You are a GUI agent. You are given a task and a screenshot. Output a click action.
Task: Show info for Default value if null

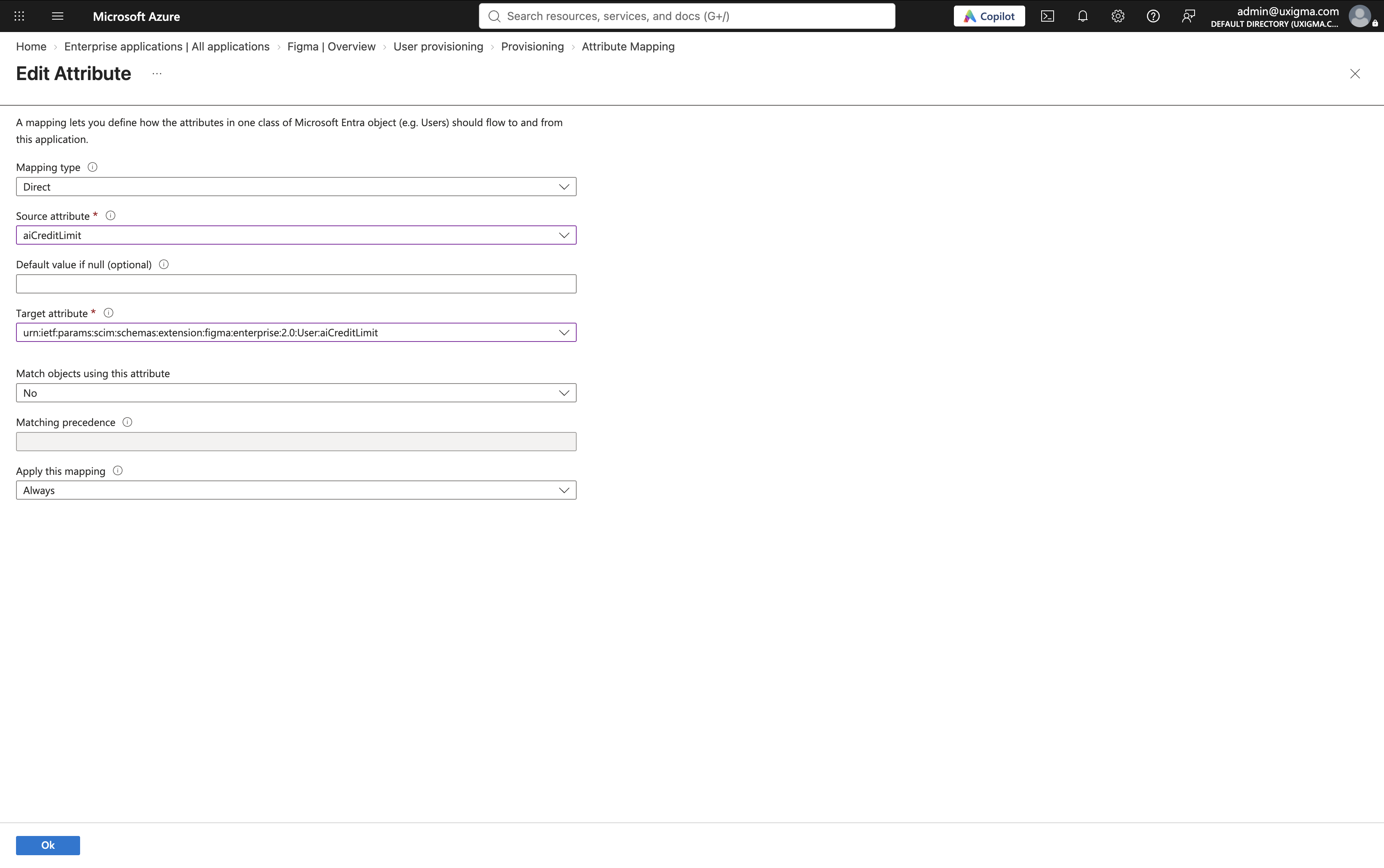[x=164, y=265]
